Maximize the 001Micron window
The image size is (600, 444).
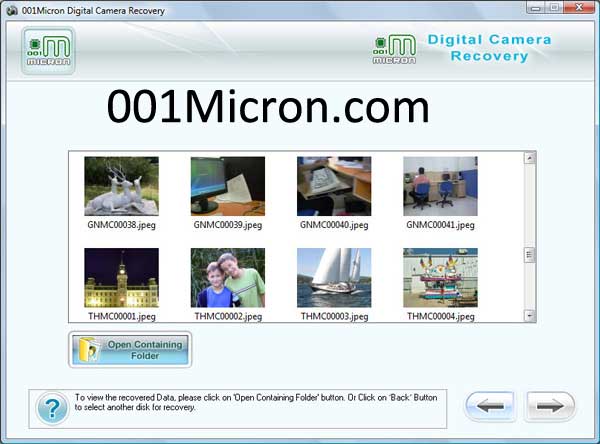554,7
